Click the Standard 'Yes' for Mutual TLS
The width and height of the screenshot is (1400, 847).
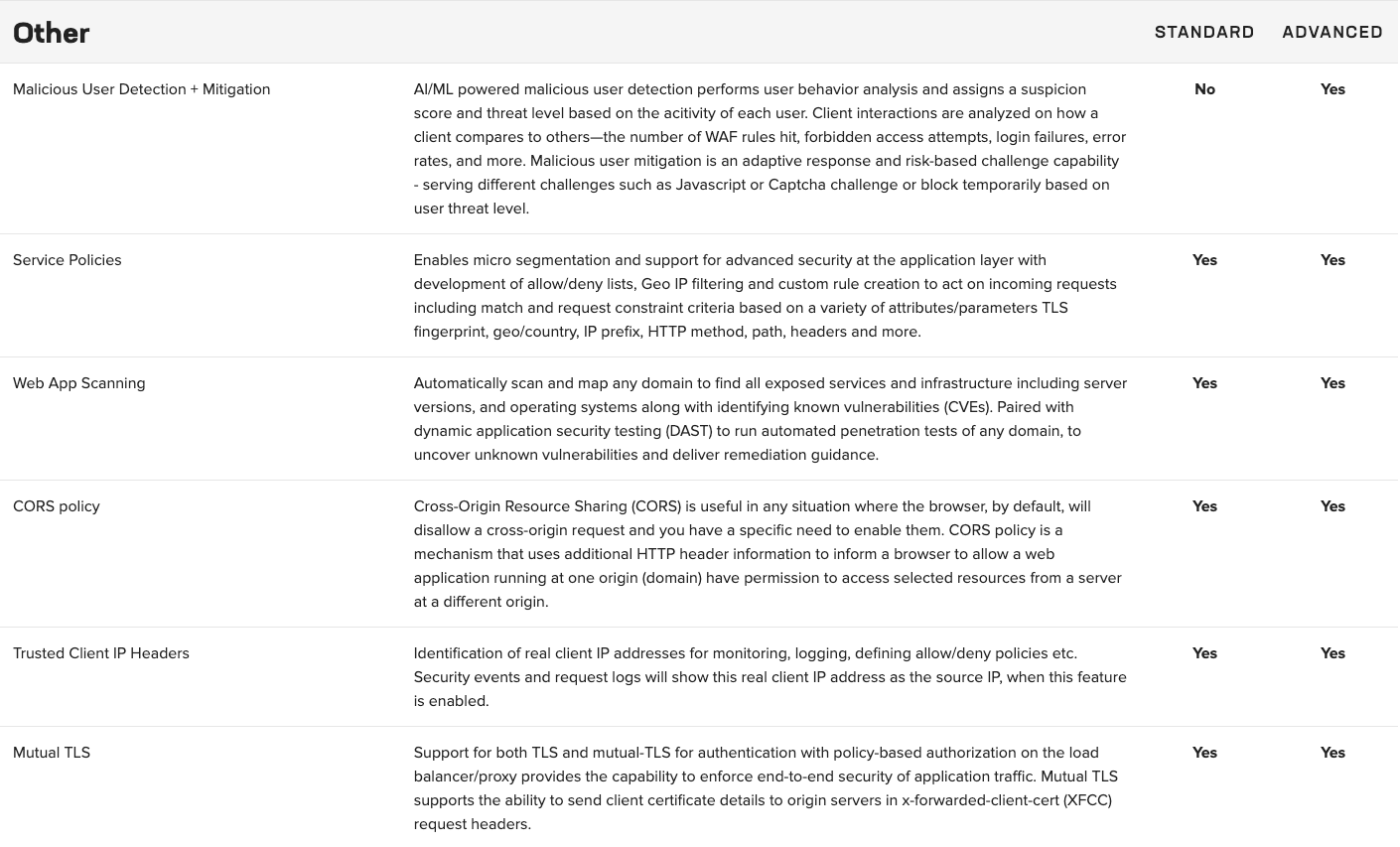point(1204,753)
